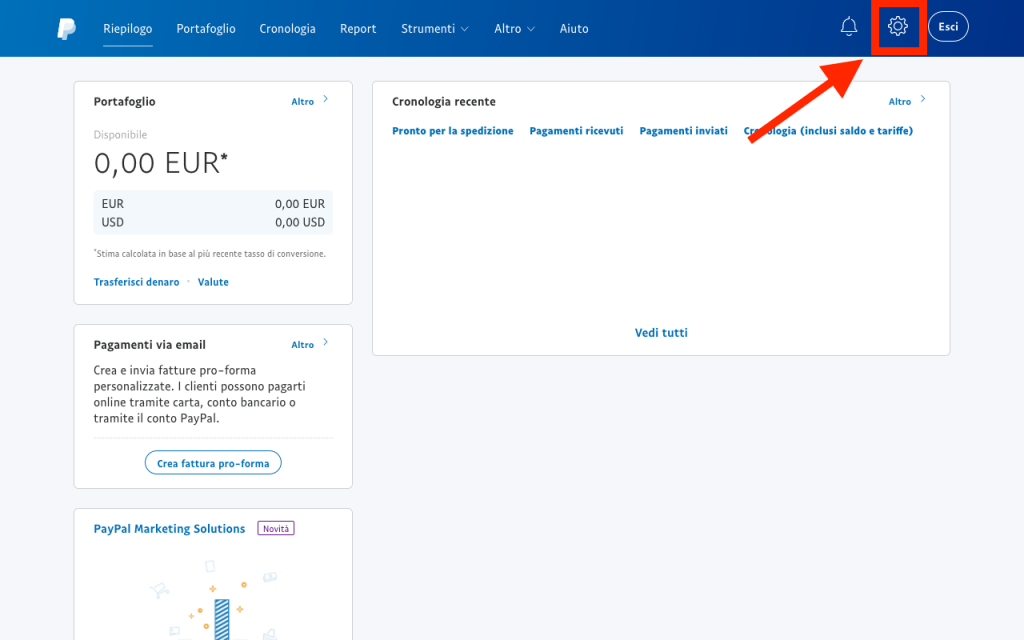The image size is (1024, 640).
Task: Expand the Altro dropdown in navigation
Action: [515, 29]
